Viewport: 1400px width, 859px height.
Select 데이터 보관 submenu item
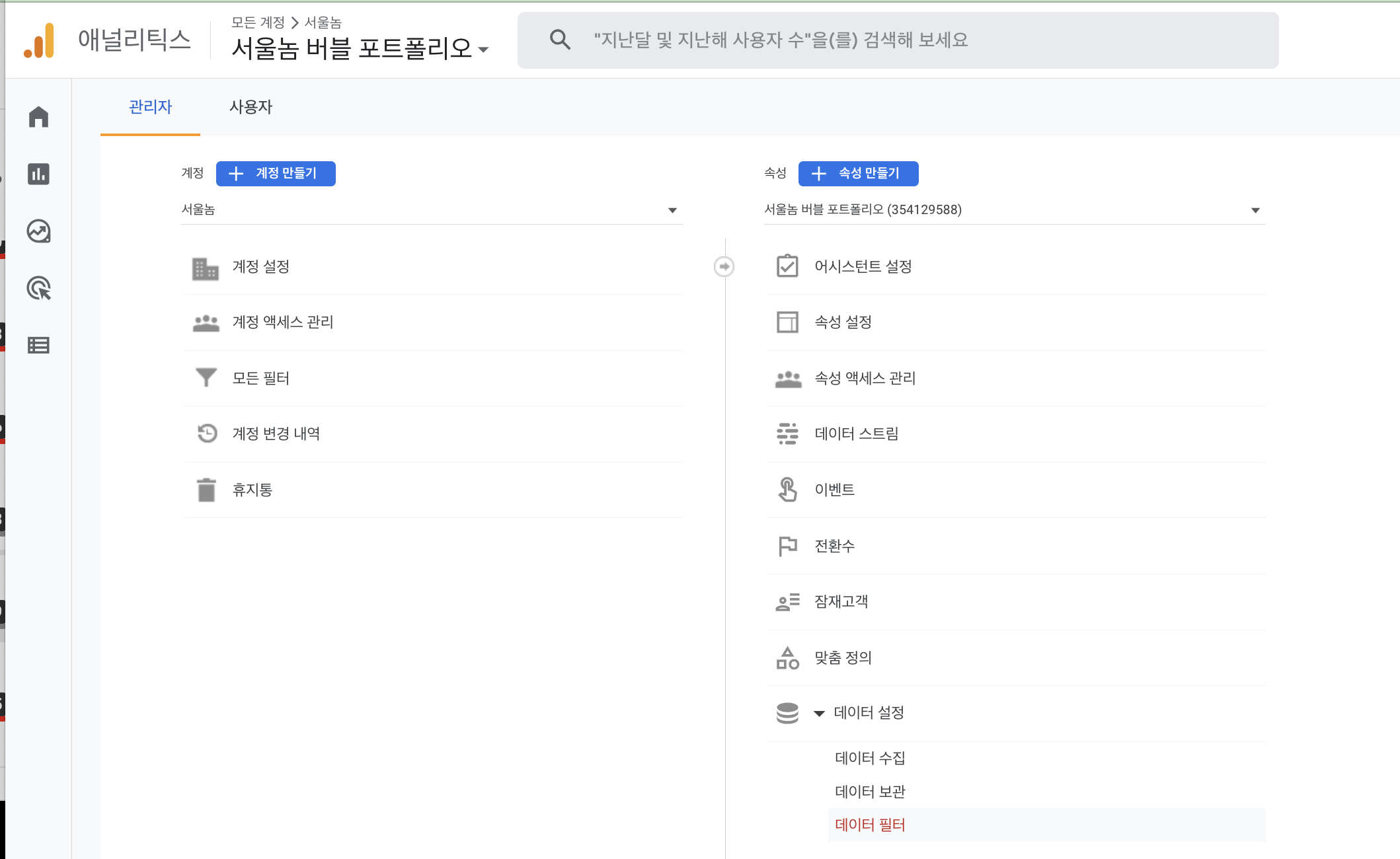coord(870,792)
